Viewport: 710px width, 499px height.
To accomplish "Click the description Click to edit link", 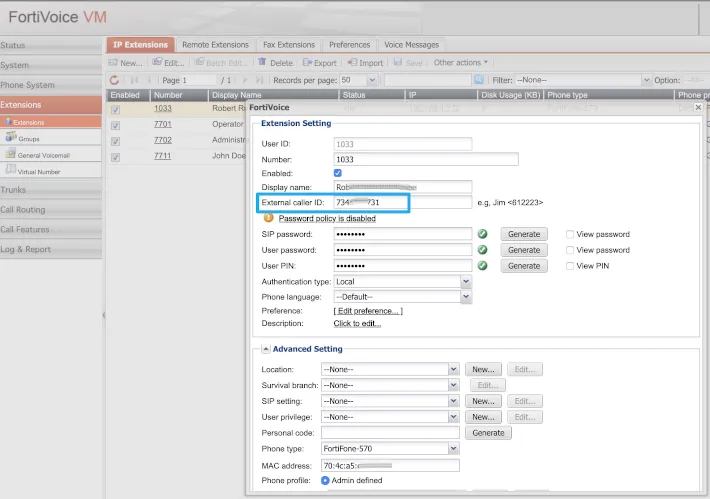I will click(357, 323).
